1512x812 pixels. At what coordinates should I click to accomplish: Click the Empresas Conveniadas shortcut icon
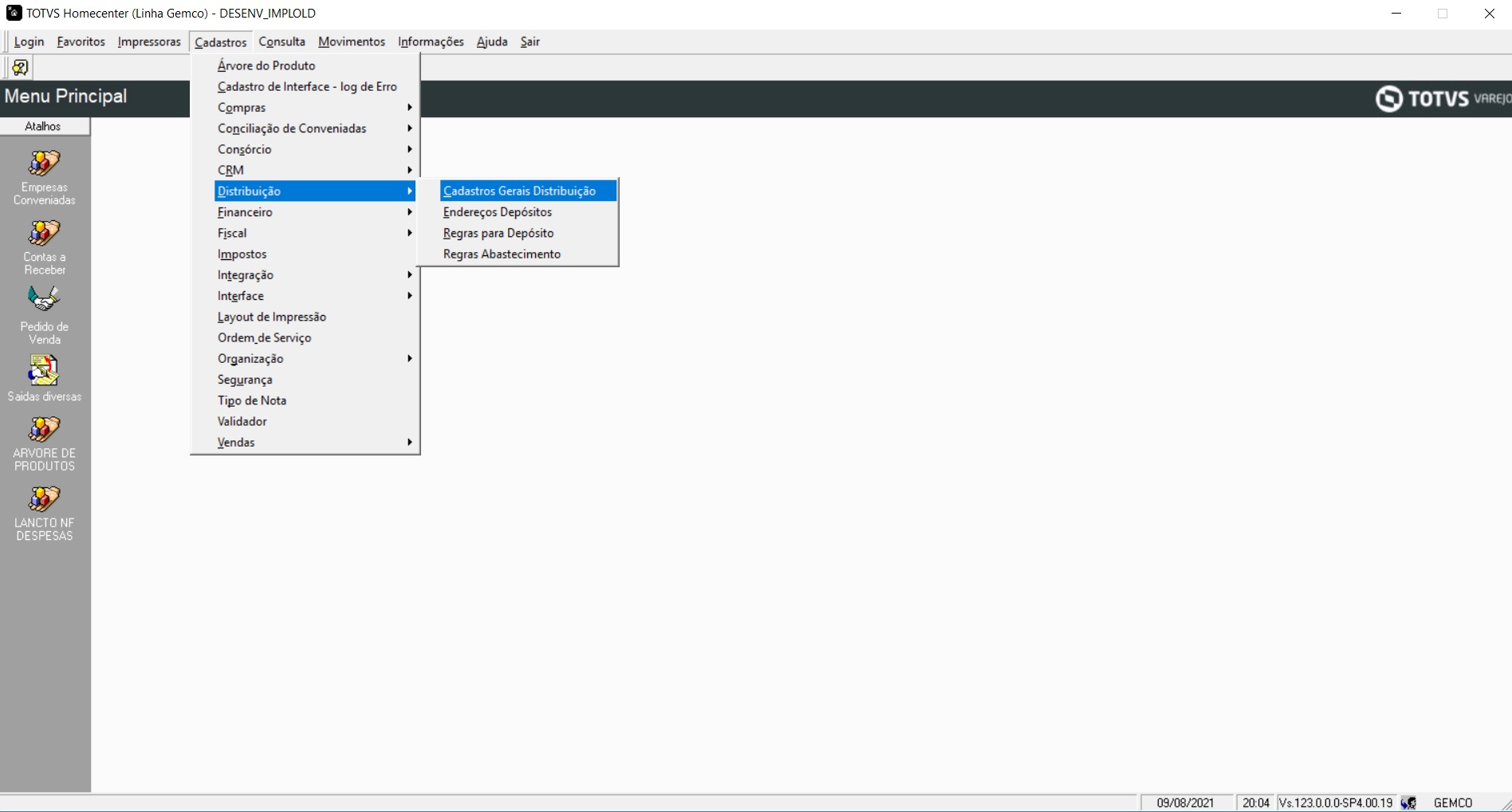44,164
